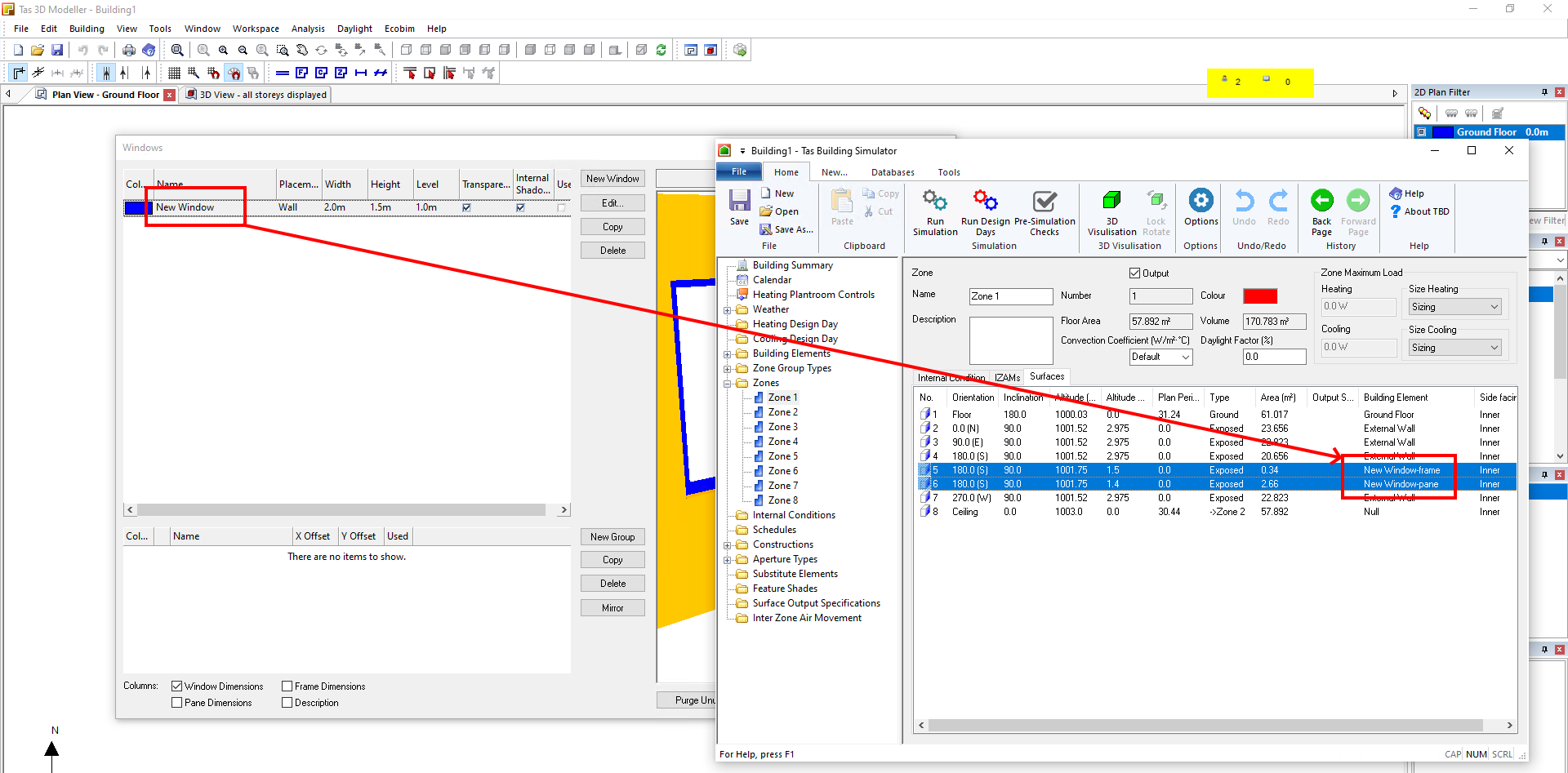This screenshot has height=773, width=1568.
Task: Open the Daylight menu
Action: [354, 29]
